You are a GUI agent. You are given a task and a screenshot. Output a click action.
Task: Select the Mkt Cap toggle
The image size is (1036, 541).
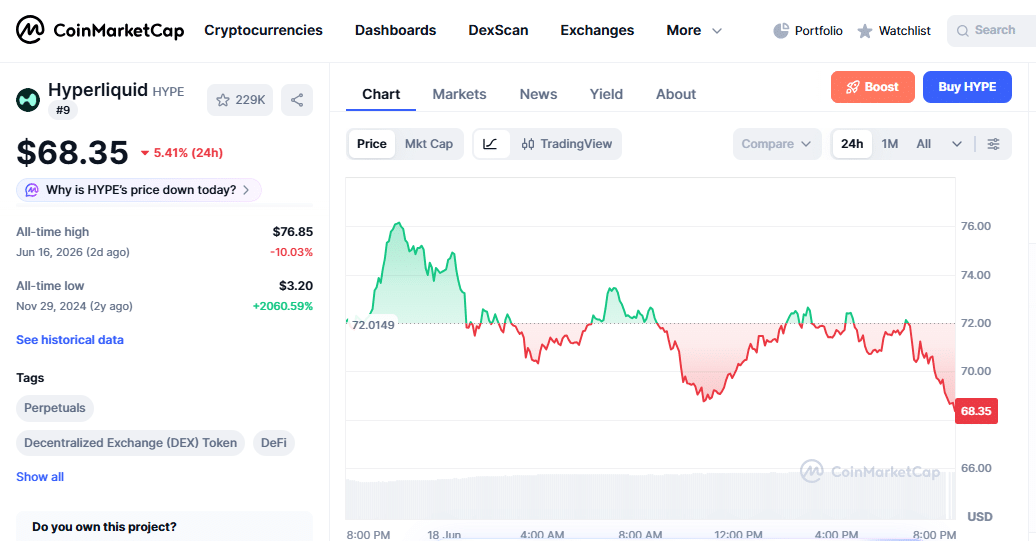[429, 144]
